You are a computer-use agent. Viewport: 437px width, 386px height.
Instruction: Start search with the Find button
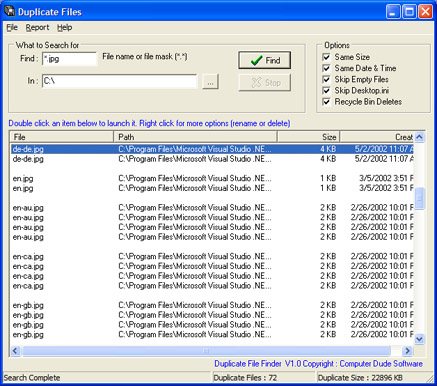265,60
